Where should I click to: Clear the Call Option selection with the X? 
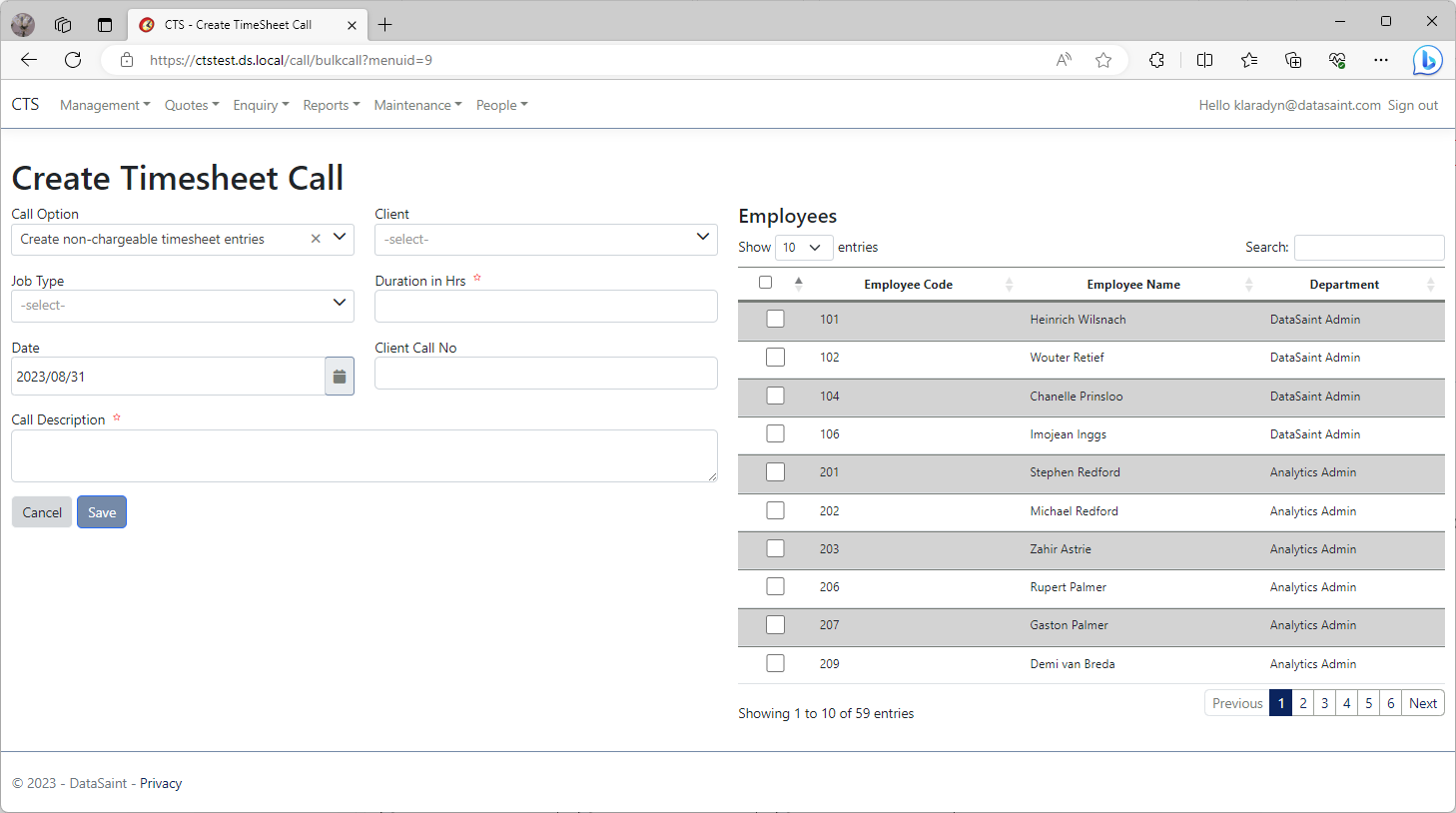tap(316, 239)
